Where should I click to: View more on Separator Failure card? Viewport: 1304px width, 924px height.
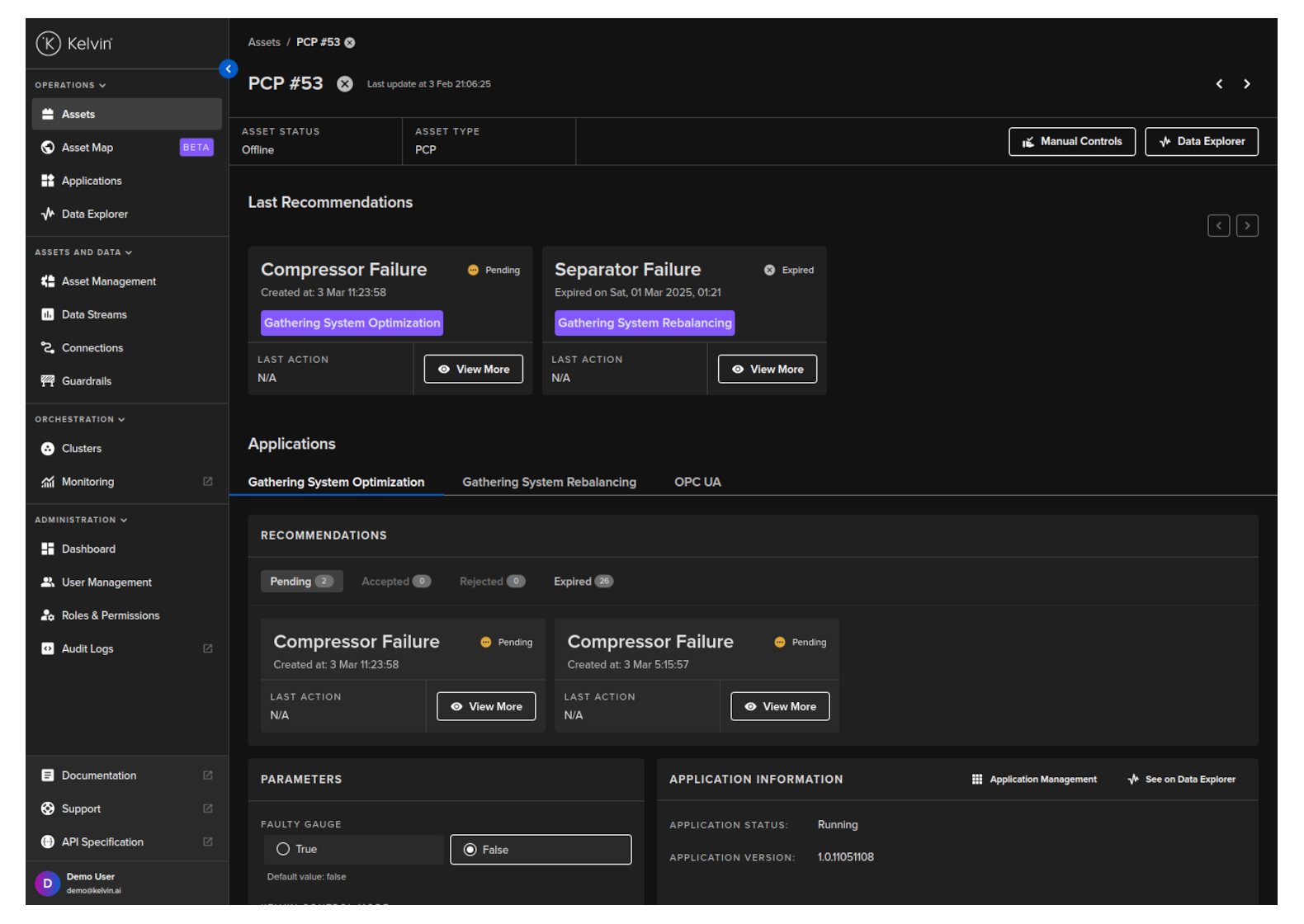coord(767,370)
